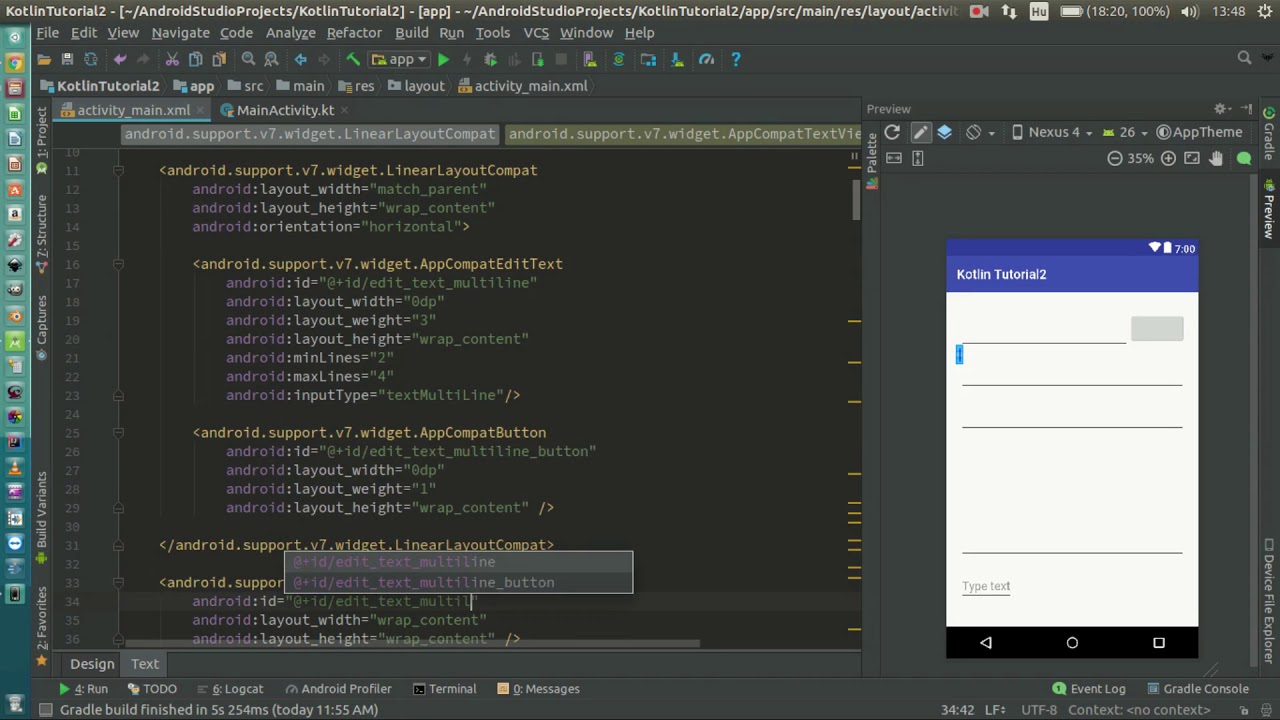
Task: Switch to the Design tab
Action: click(92, 664)
